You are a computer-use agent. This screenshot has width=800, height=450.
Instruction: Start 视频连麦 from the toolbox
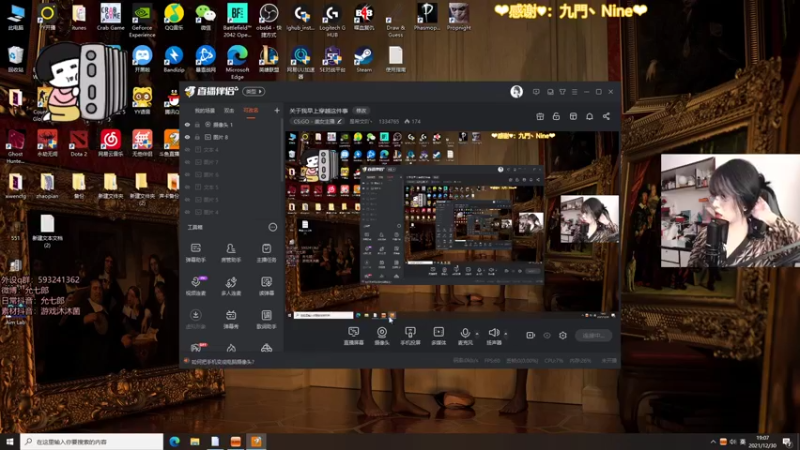195,286
